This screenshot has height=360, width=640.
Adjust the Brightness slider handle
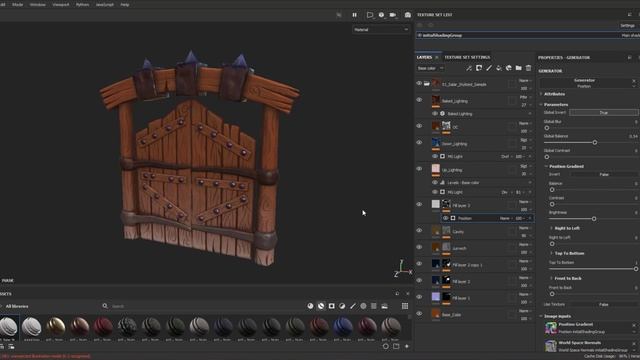594,219
